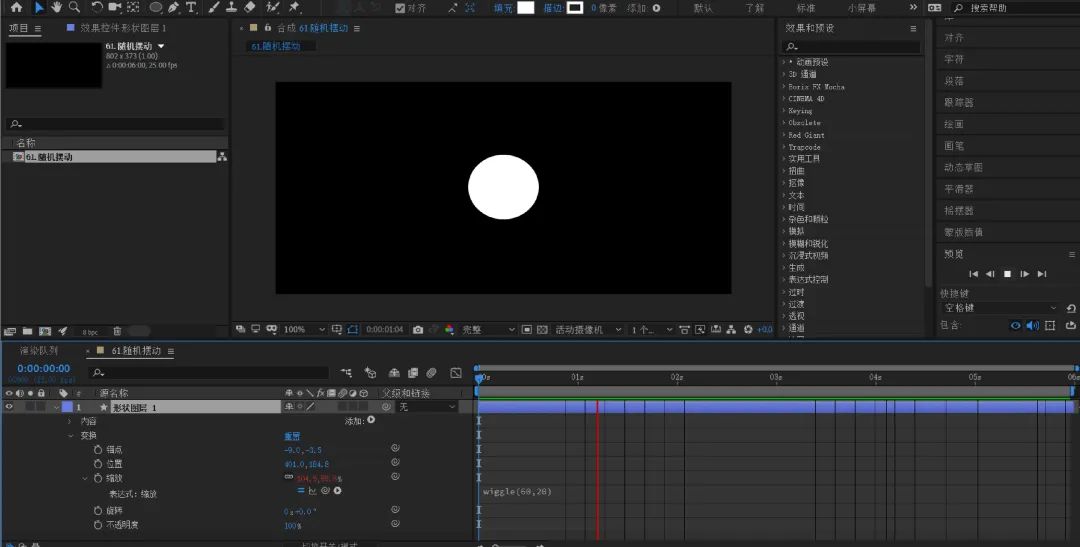The width and height of the screenshot is (1080, 547).
Task: Click the 重置 transform reset link
Action: pos(292,436)
